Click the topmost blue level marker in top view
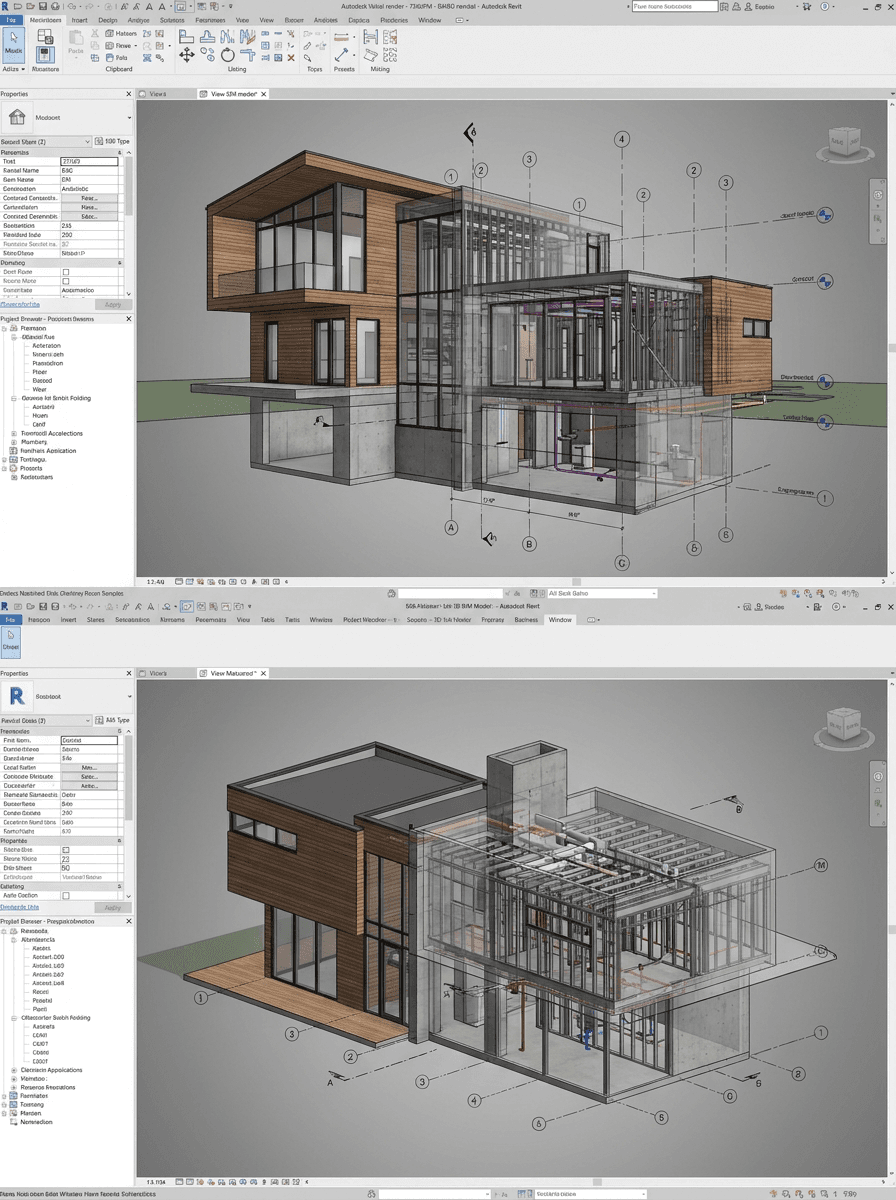 point(825,214)
